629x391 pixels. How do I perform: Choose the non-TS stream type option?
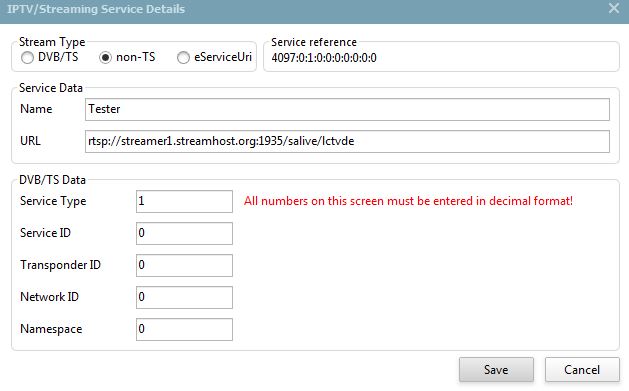pyautogui.click(x=106, y=58)
